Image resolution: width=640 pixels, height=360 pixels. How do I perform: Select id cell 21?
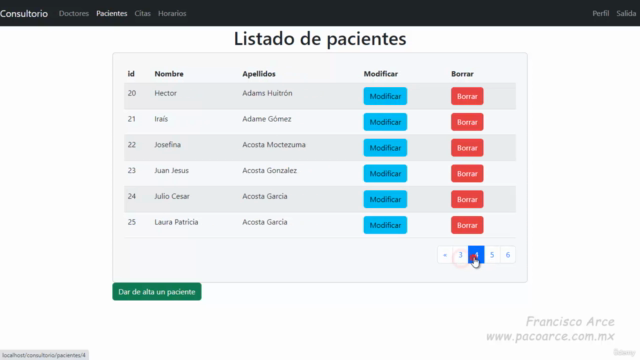tap(131, 119)
